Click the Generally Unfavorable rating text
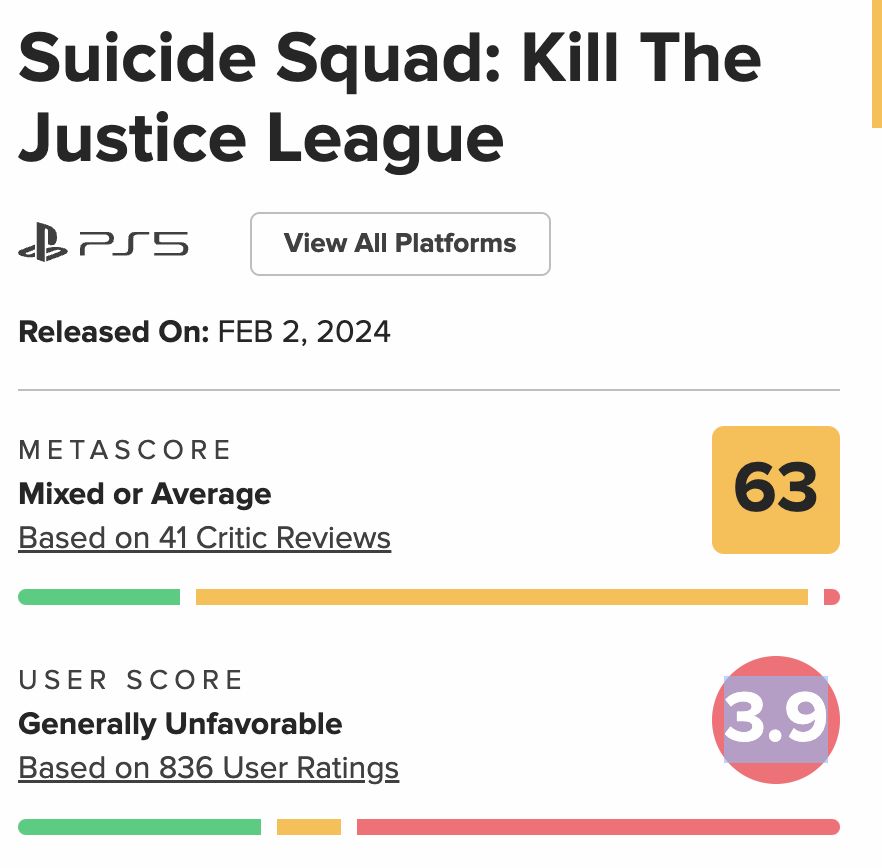This screenshot has width=882, height=868. [x=180, y=724]
